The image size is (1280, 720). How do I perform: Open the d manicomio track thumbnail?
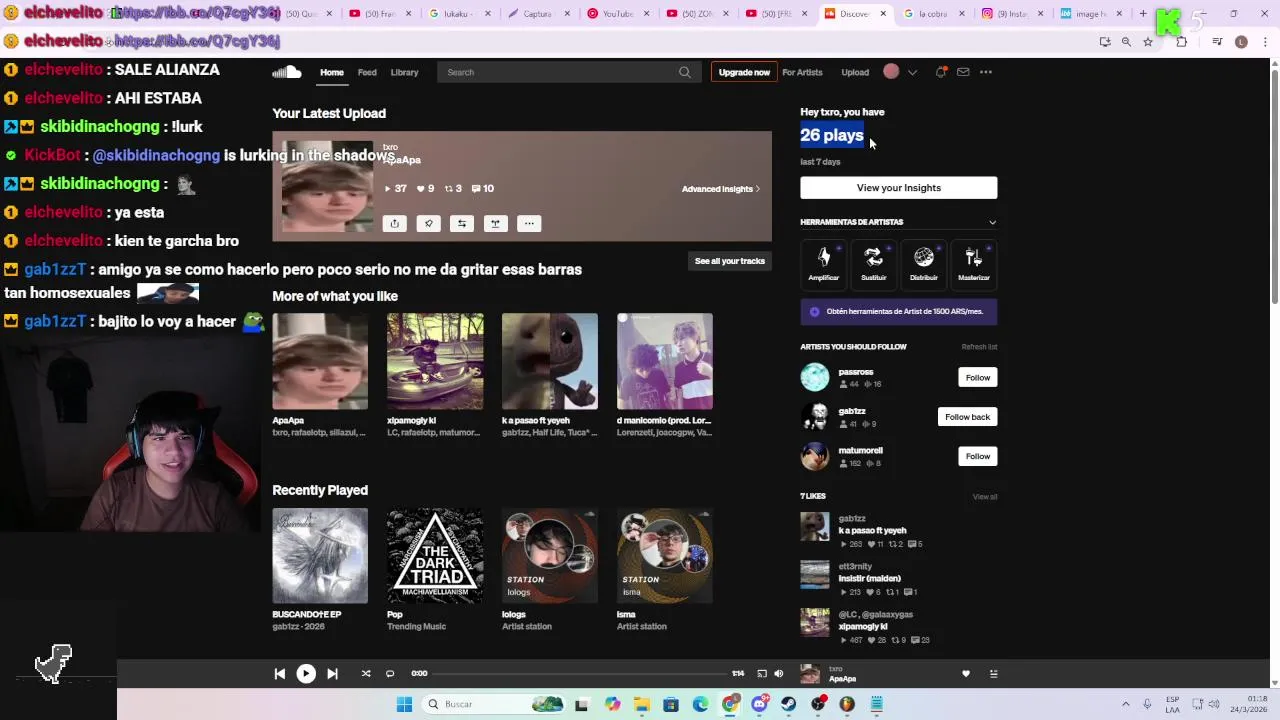[x=665, y=361]
